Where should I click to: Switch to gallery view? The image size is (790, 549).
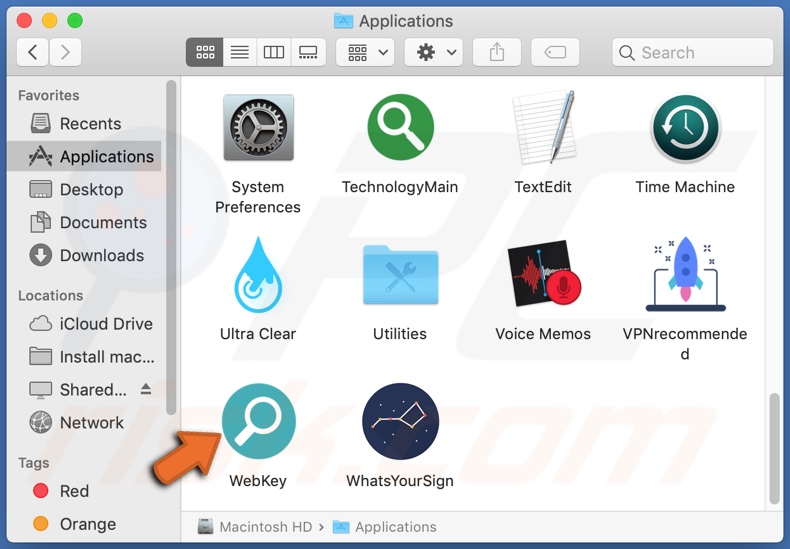coord(308,52)
